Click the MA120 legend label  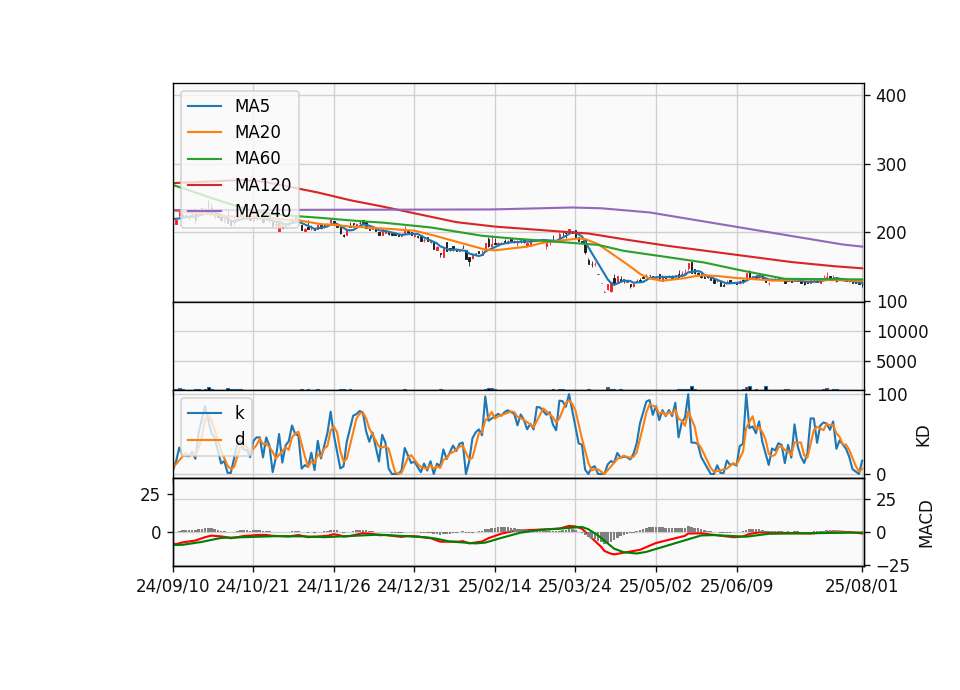point(263,184)
